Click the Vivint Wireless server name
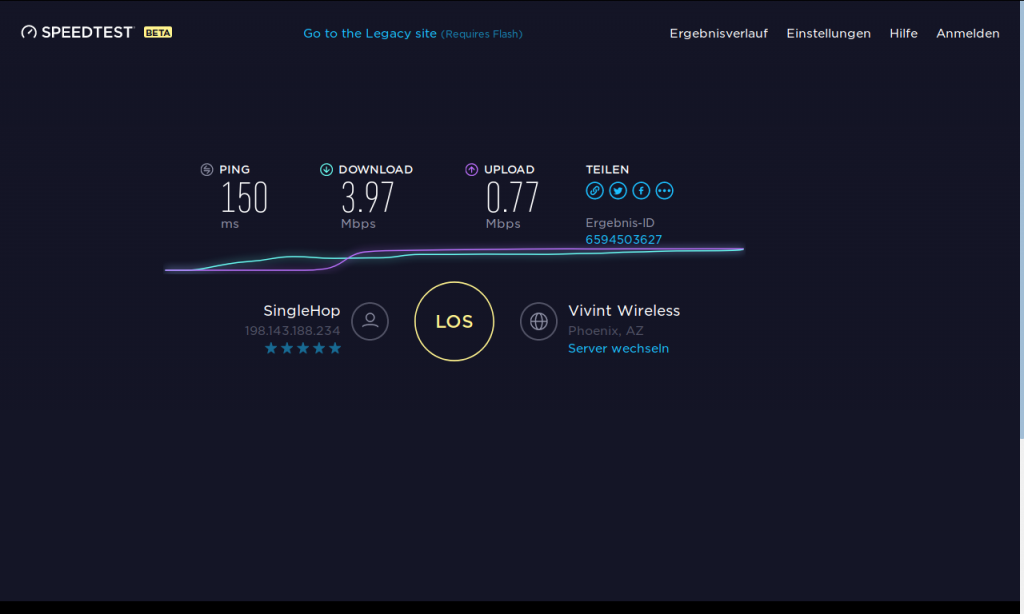The image size is (1024, 614). tap(624, 311)
